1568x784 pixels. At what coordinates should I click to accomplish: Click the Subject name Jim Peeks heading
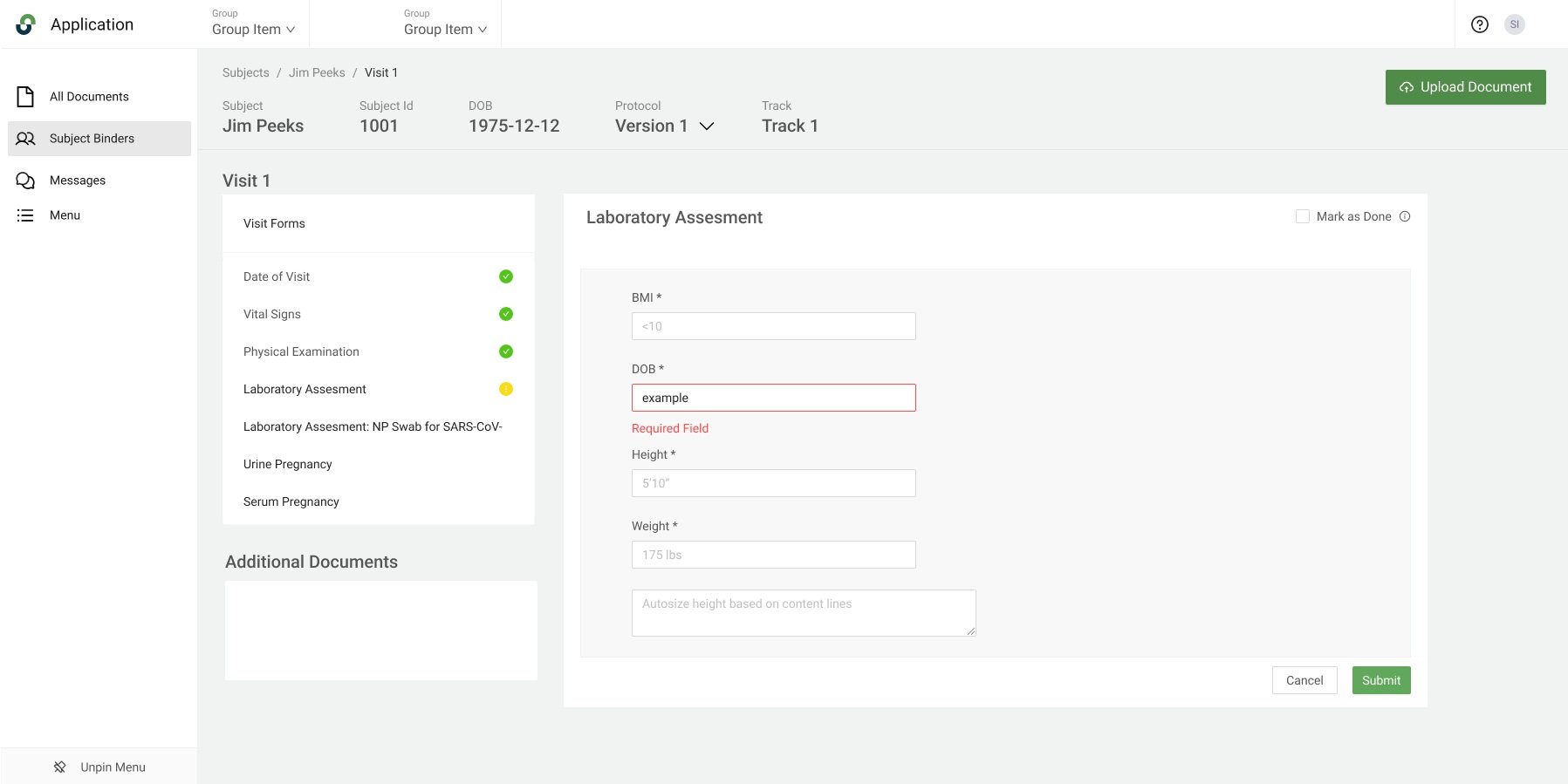tap(263, 126)
